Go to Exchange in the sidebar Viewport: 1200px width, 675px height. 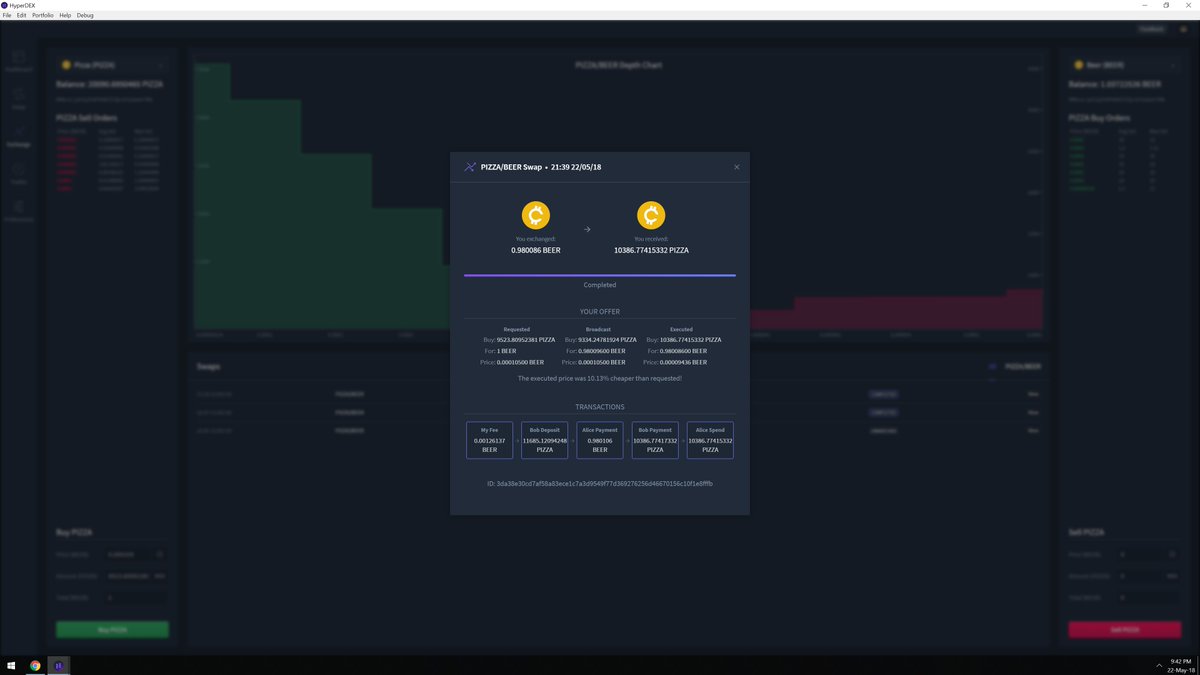point(19,135)
